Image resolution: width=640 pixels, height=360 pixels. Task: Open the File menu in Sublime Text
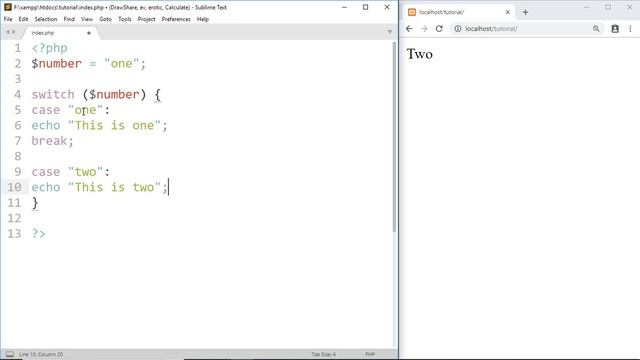point(8,19)
